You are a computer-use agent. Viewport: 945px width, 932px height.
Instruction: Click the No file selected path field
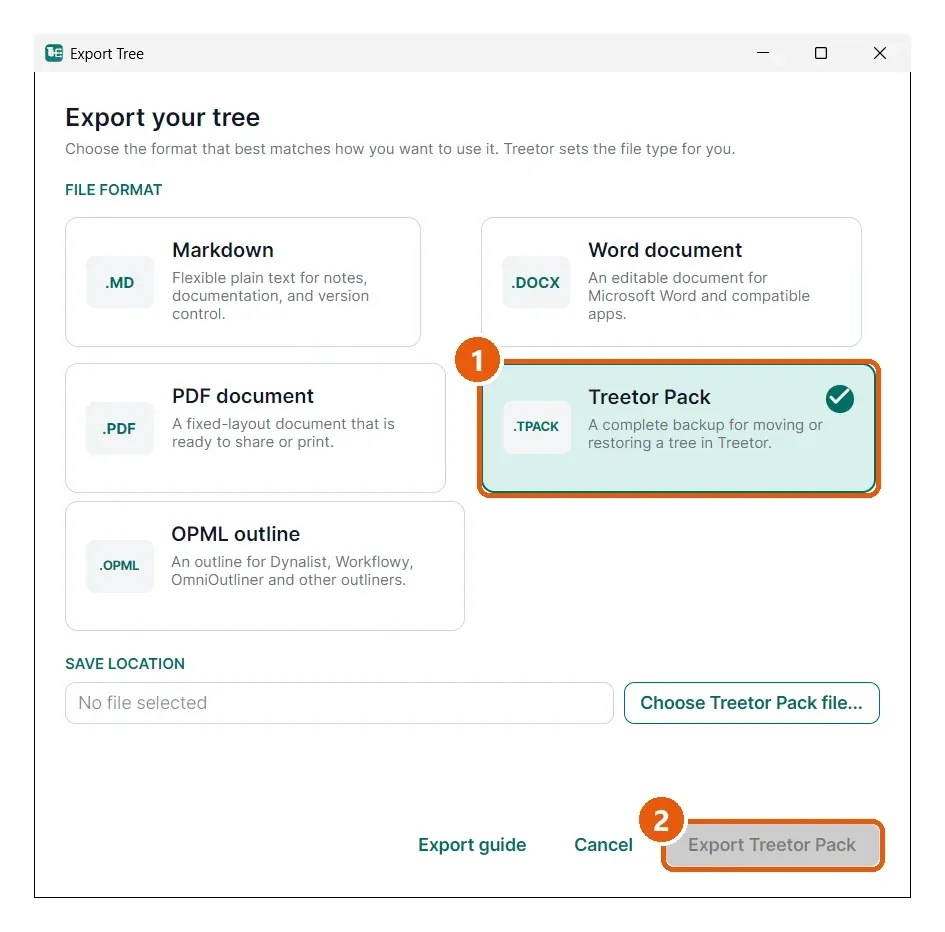pyautogui.click(x=339, y=703)
